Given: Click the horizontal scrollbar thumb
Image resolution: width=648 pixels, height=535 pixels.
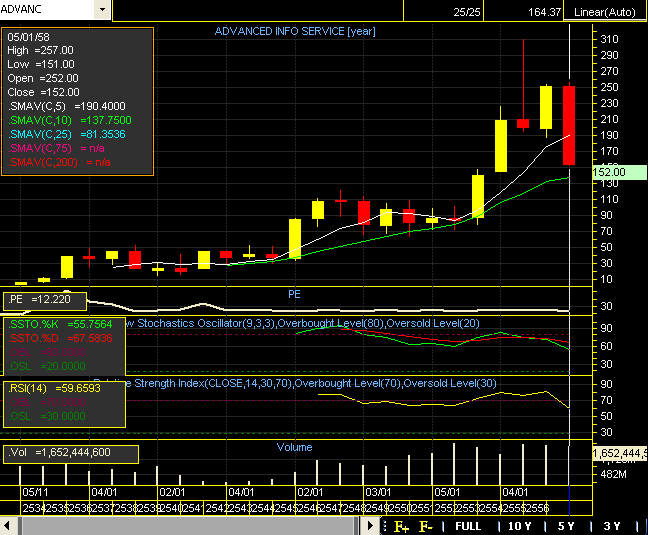Looking at the screenshot, I should (x=188, y=526).
